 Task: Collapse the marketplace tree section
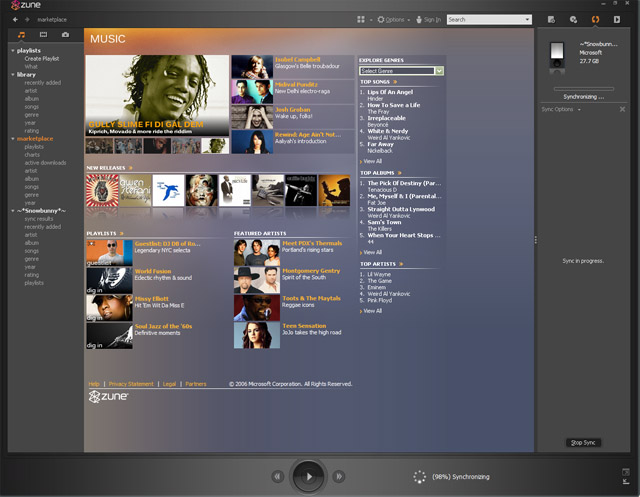(13, 139)
